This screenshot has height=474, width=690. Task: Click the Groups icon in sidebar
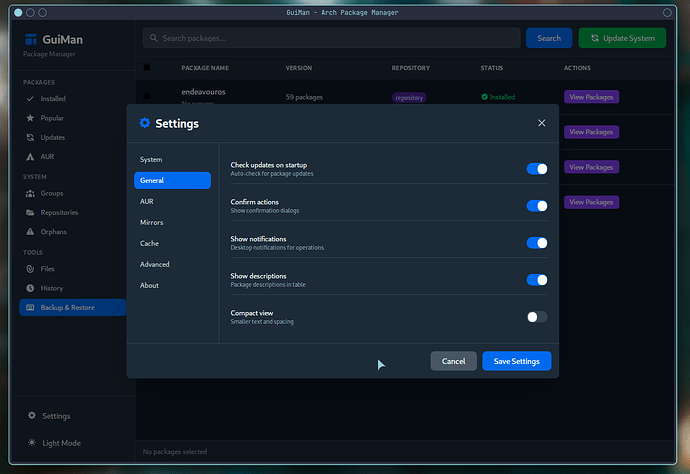pyautogui.click(x=31, y=193)
